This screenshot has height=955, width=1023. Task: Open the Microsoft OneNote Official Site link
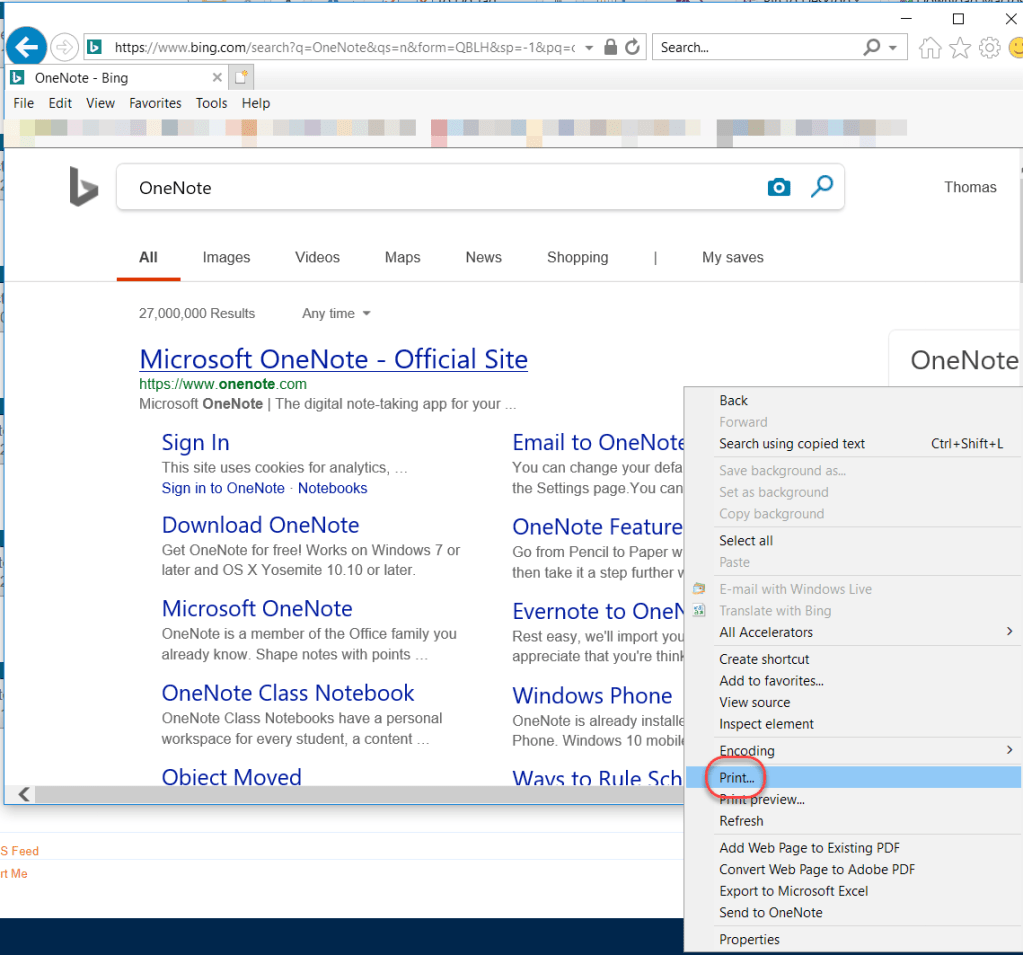pyautogui.click(x=333, y=359)
